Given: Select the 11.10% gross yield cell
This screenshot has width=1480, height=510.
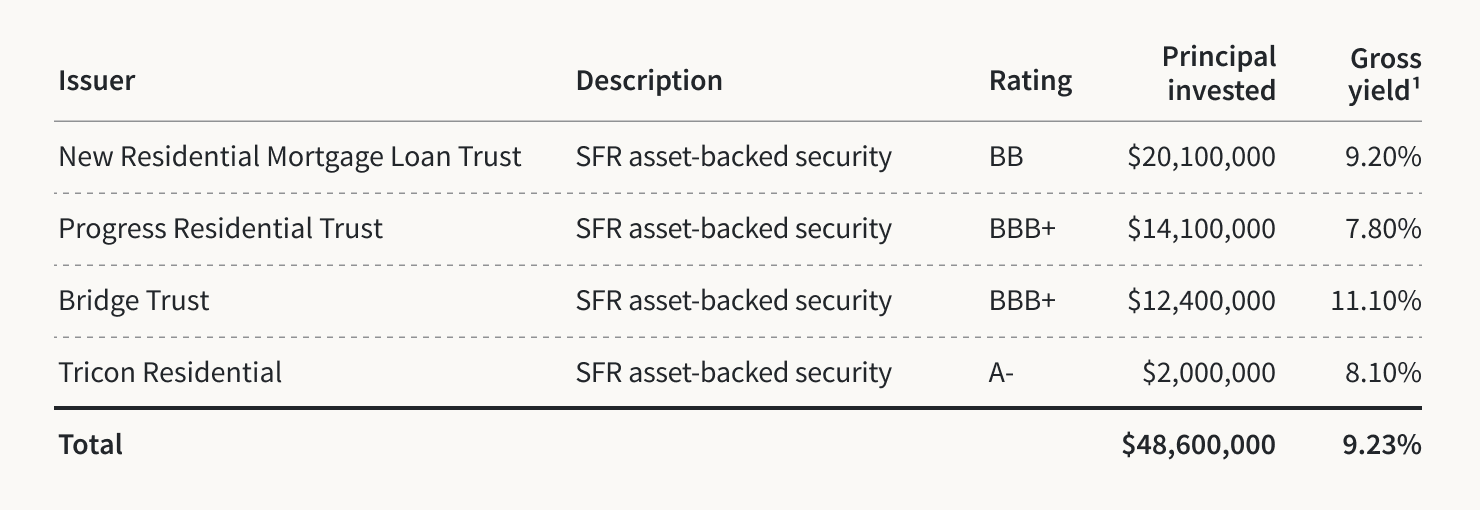Looking at the screenshot, I should (x=1376, y=301).
